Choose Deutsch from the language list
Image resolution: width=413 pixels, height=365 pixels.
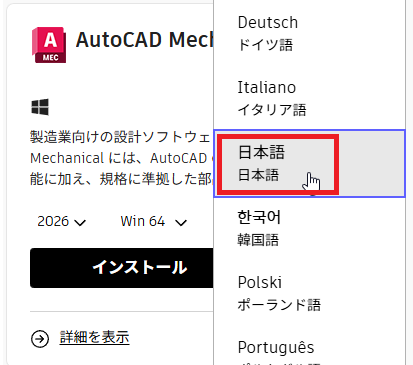(309, 33)
